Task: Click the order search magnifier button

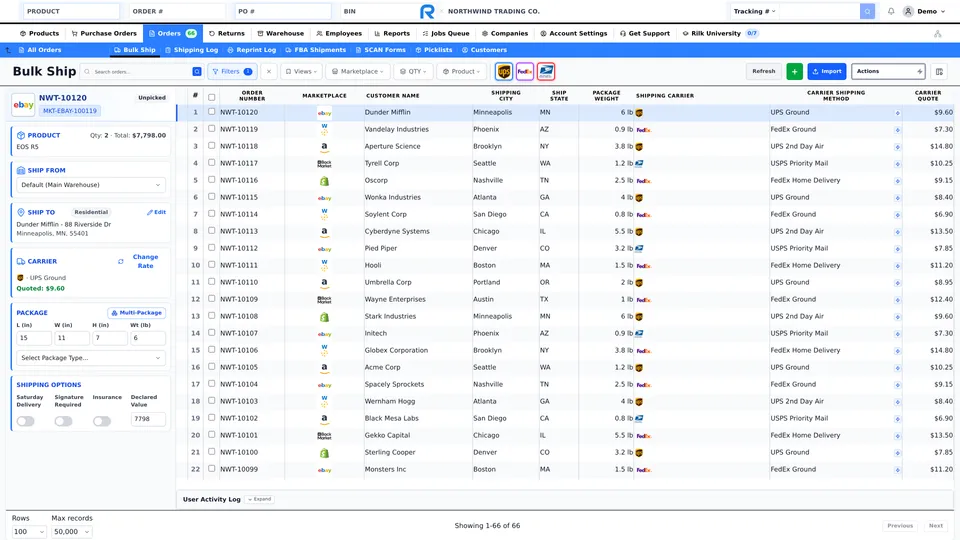Action: [x=197, y=72]
